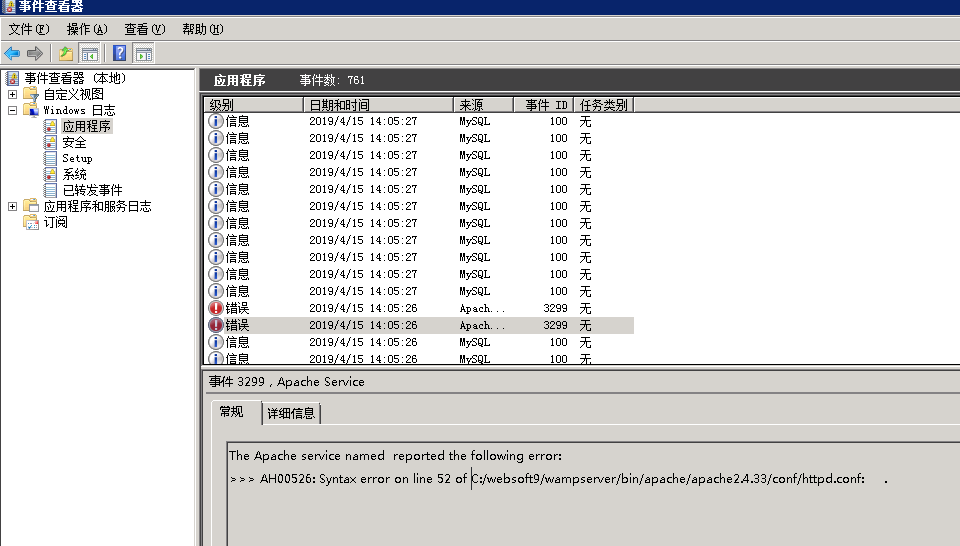This screenshot has height=546, width=960.
Task: Open the 查看 menu
Action: (x=144, y=29)
